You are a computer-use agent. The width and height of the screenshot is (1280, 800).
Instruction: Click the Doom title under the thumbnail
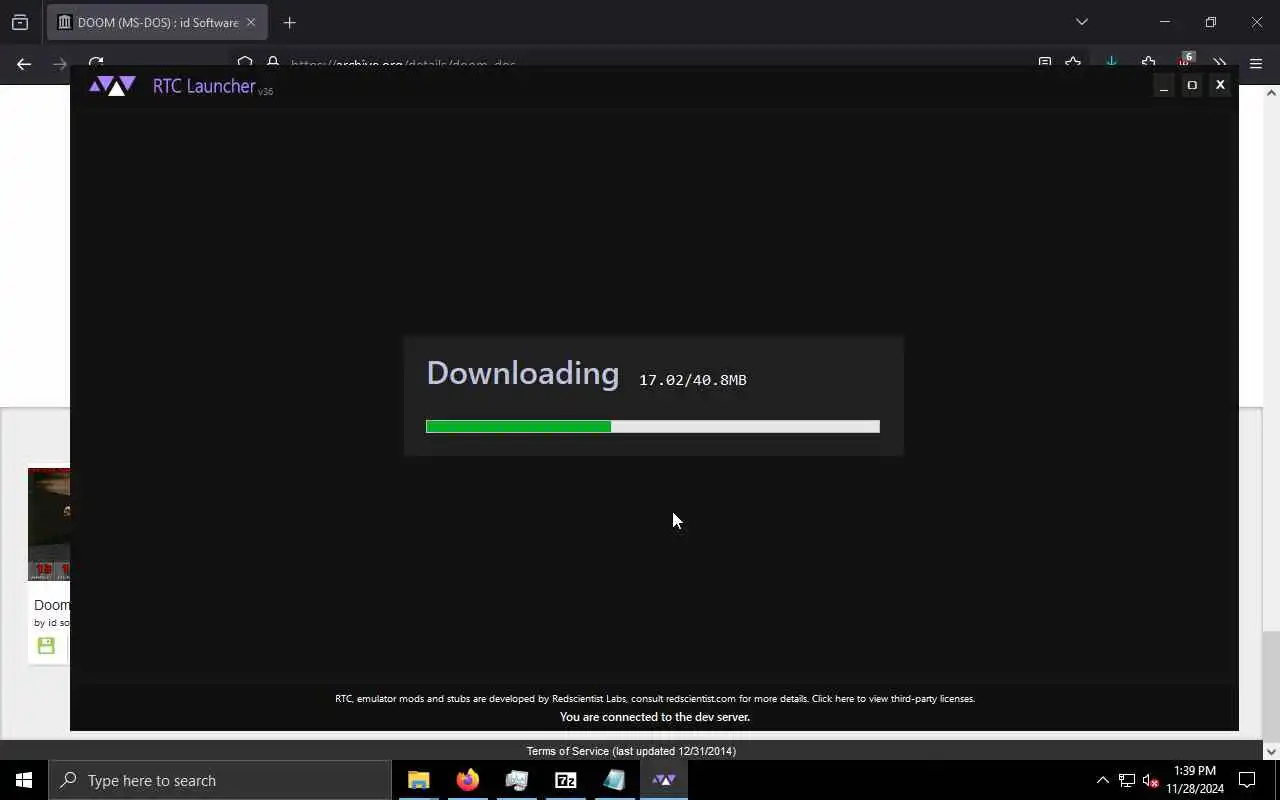click(52, 605)
